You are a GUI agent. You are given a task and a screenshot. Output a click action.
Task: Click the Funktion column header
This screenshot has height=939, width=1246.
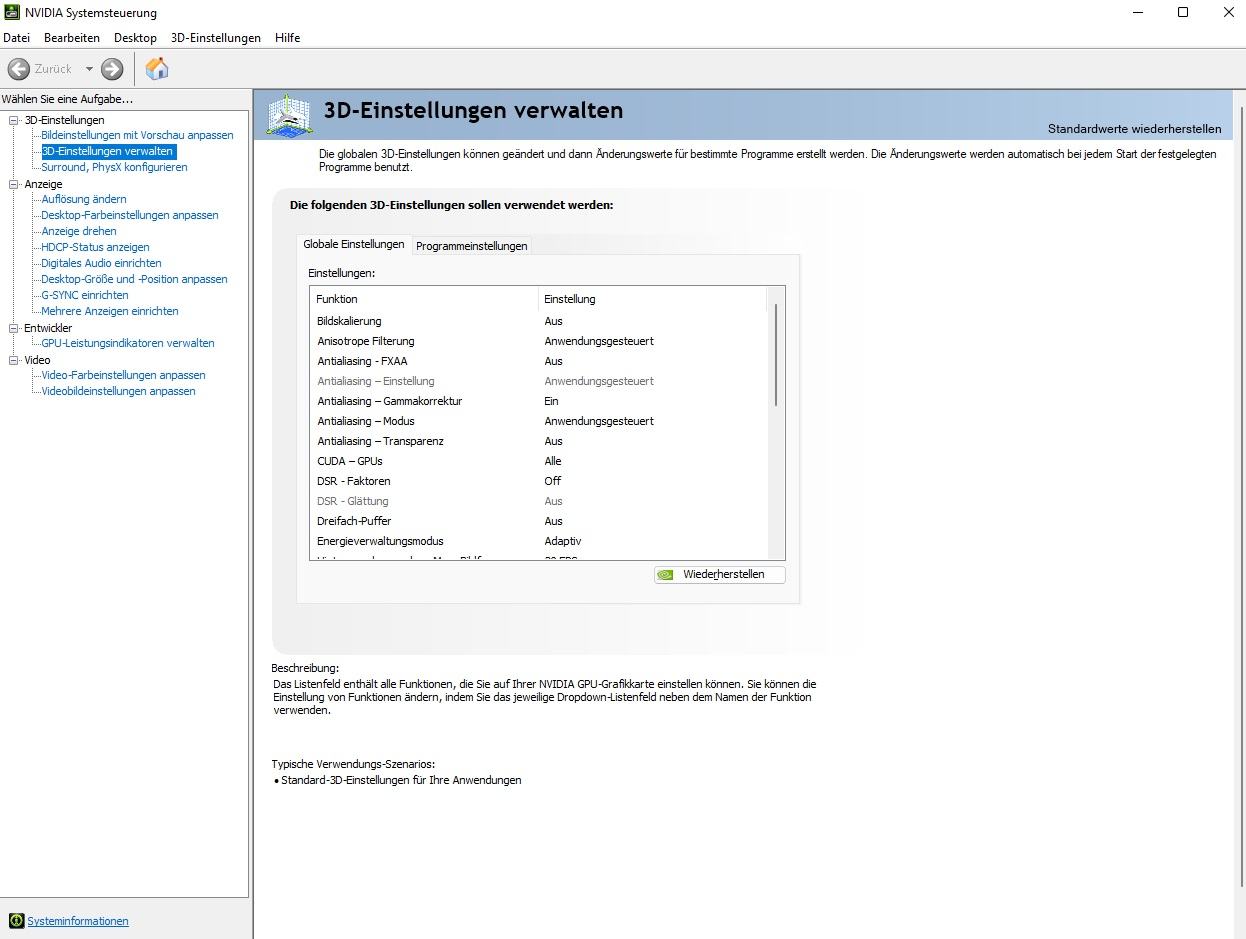coord(424,299)
